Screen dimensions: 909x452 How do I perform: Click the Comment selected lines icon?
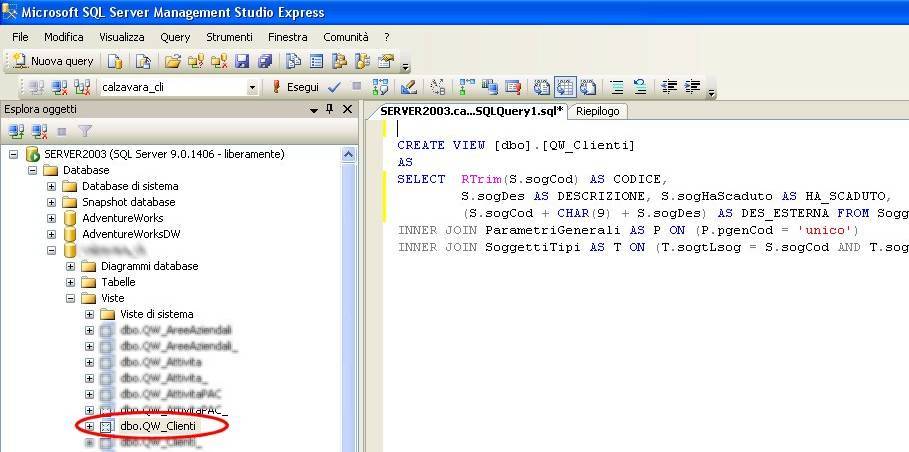click(x=617, y=87)
